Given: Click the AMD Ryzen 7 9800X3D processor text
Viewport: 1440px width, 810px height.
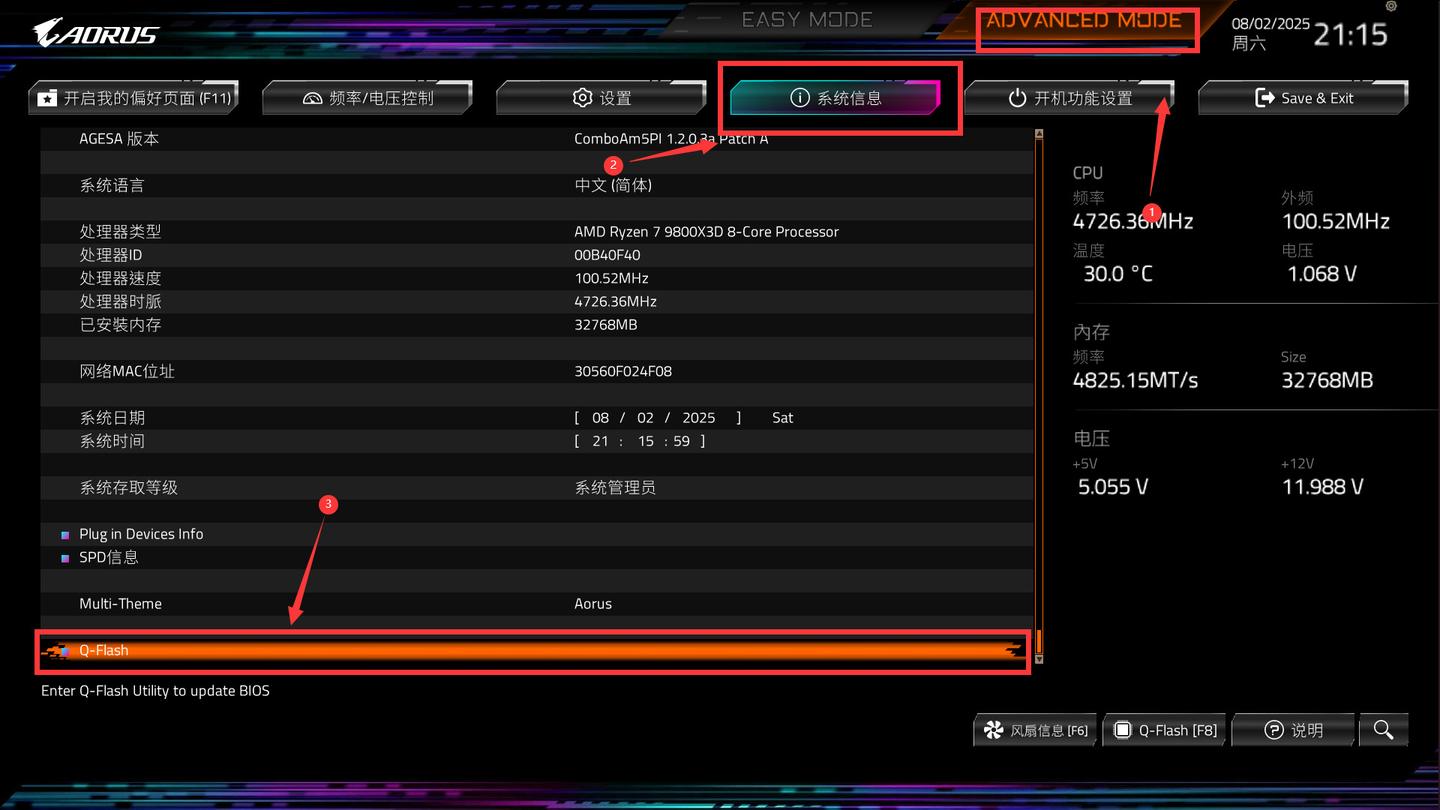Looking at the screenshot, I should pyautogui.click(x=706, y=232).
